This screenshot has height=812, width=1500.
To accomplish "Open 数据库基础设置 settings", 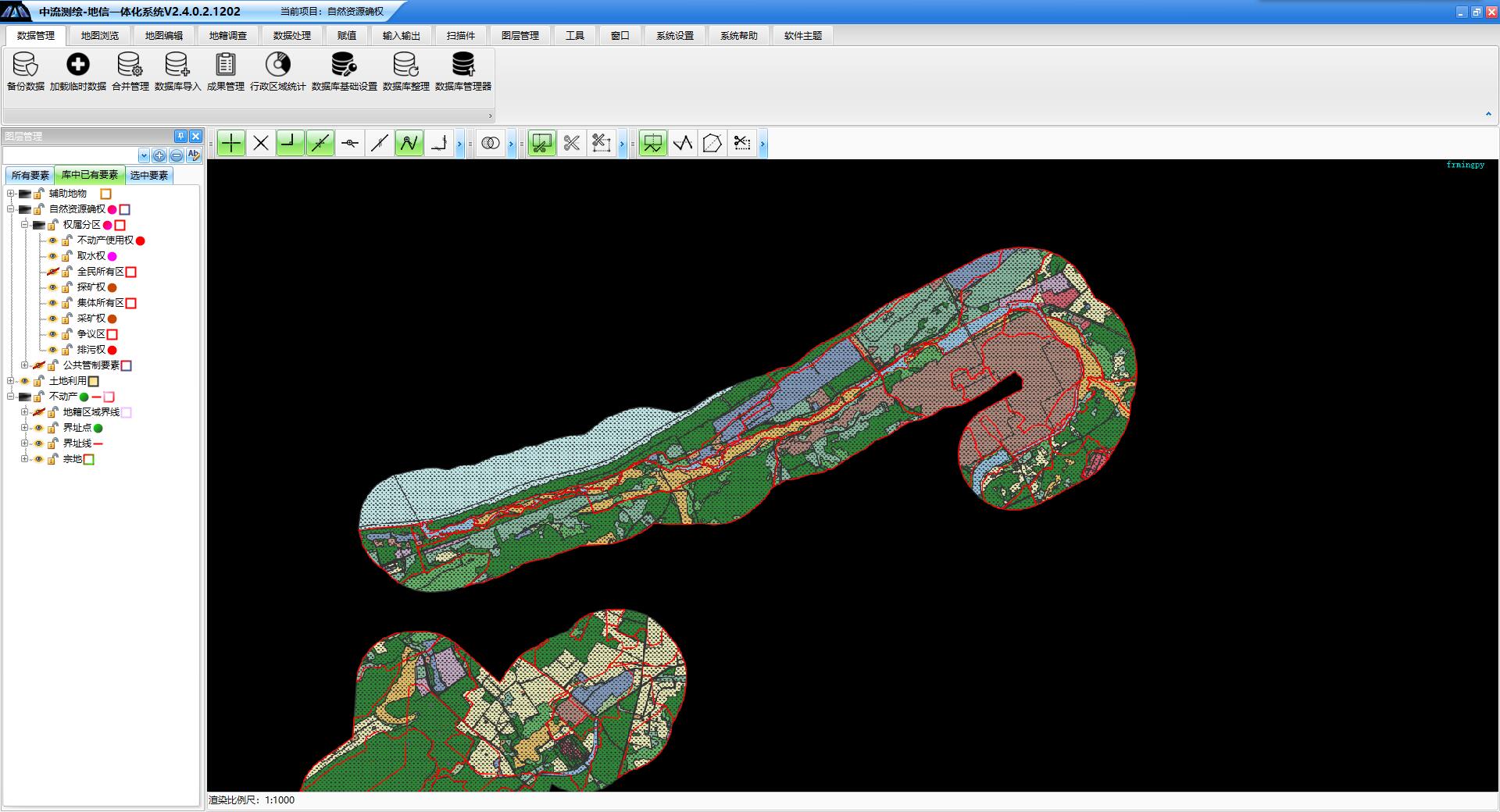I will tap(344, 64).
